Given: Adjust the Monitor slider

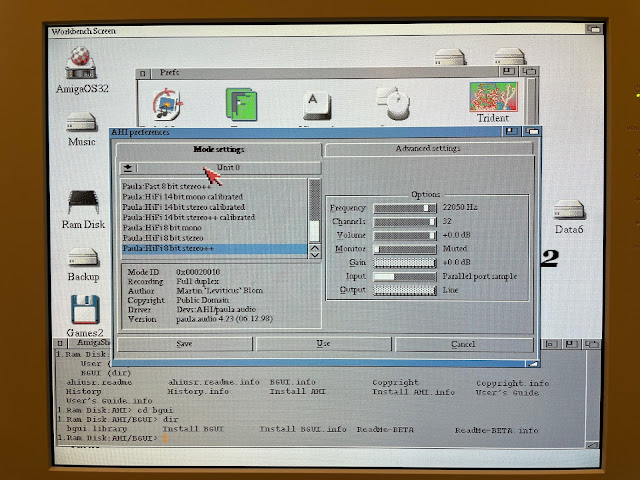Looking at the screenshot, I should 405,249.
